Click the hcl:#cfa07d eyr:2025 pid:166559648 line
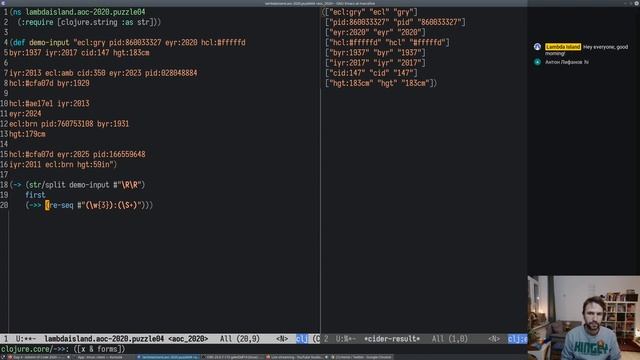 77,154
